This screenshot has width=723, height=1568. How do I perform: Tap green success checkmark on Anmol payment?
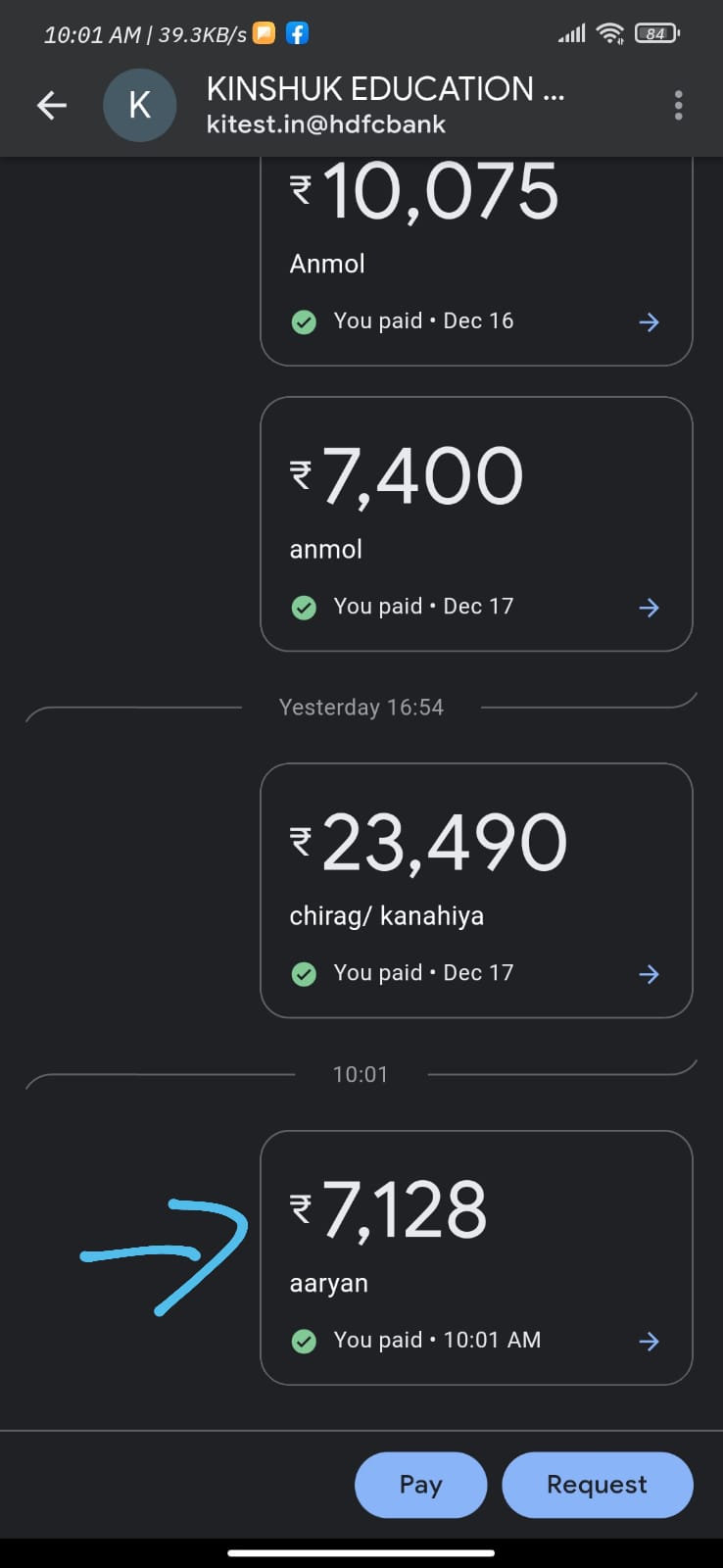pyautogui.click(x=304, y=322)
